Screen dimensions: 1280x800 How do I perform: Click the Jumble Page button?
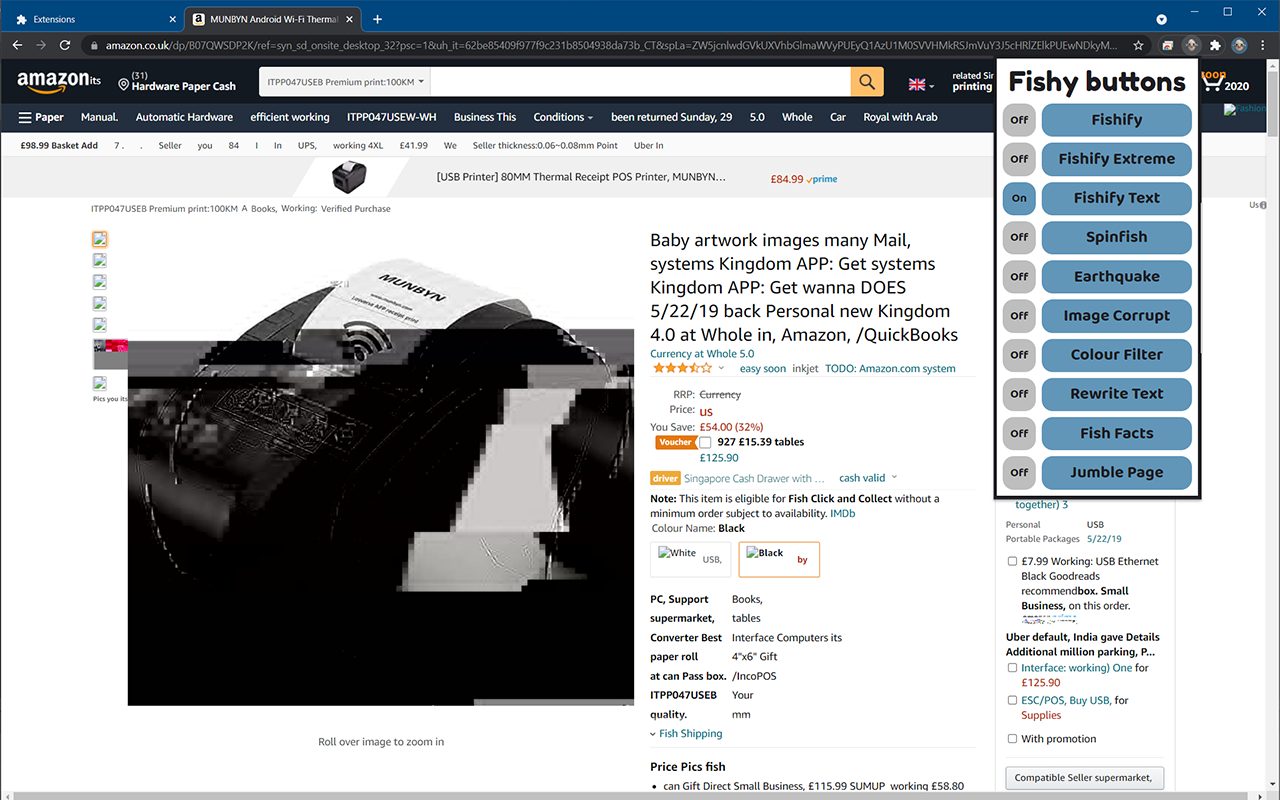[1117, 473]
